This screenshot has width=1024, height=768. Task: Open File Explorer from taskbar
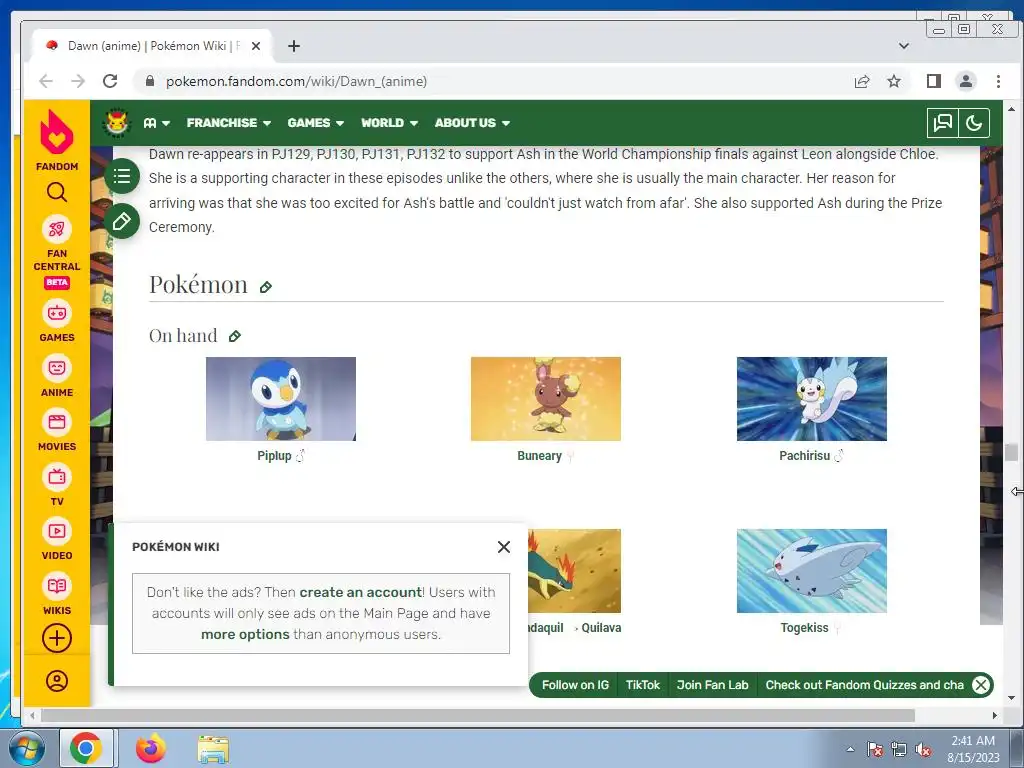pyautogui.click(x=214, y=749)
